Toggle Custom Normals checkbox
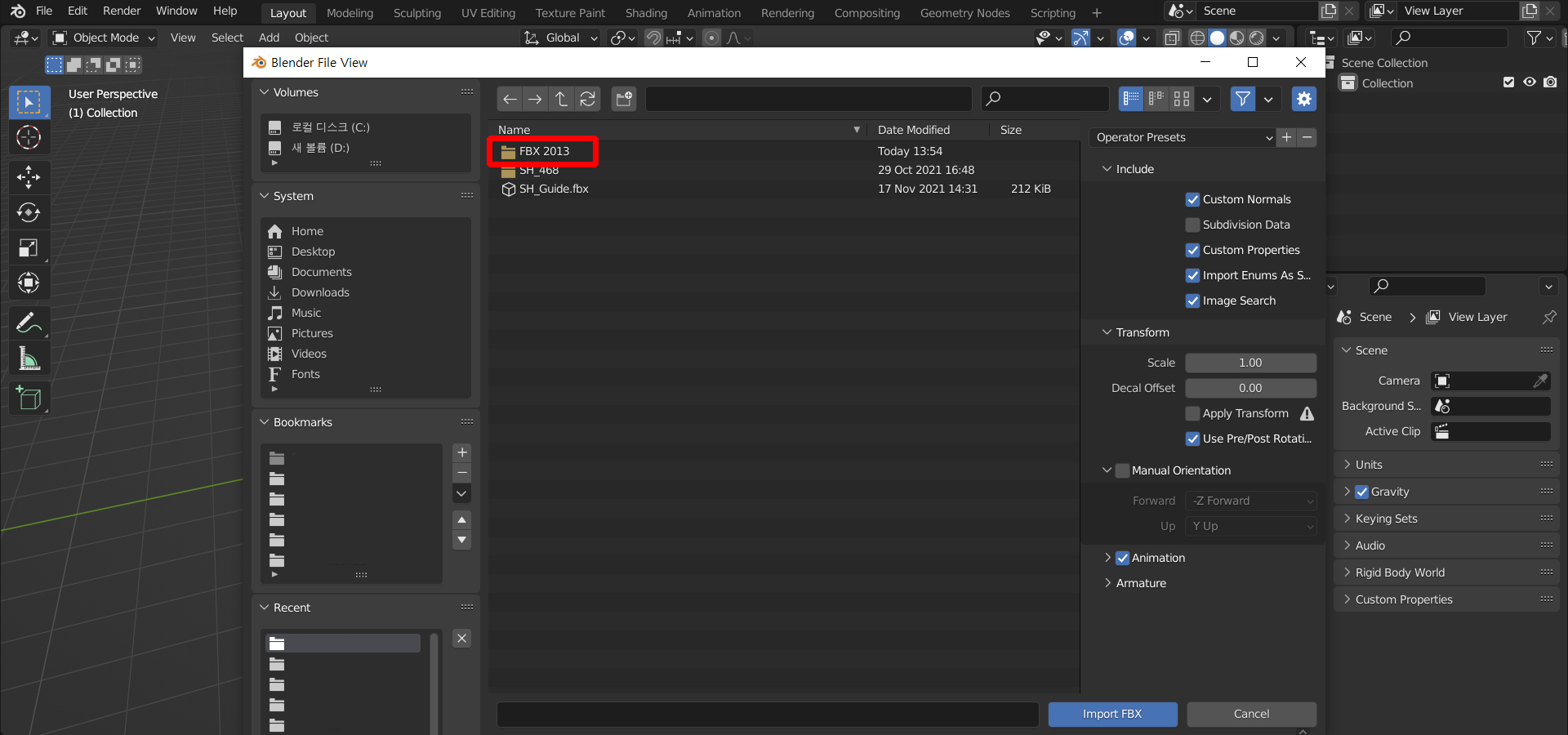The width and height of the screenshot is (1568, 735). point(1192,199)
